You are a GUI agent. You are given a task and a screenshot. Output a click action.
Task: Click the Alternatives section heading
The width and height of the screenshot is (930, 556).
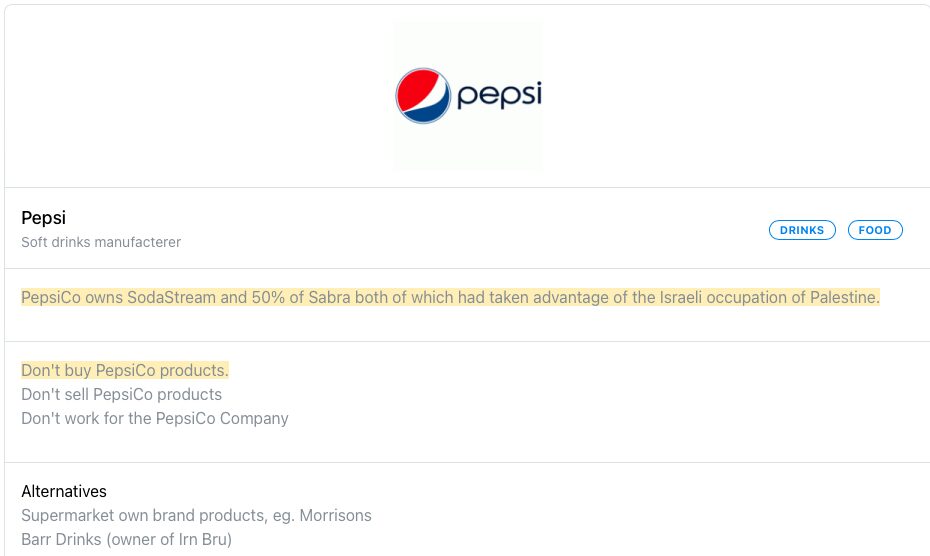tap(64, 491)
